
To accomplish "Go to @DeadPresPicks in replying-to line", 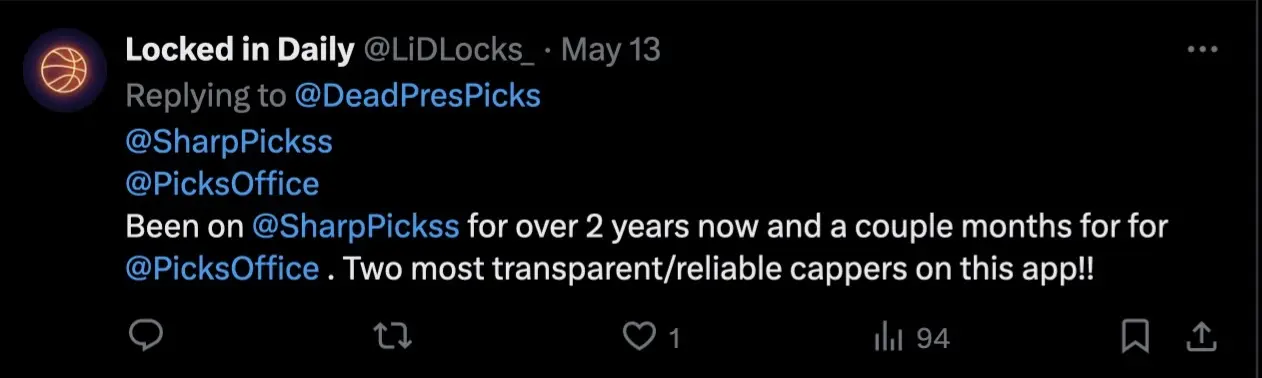I will (x=418, y=95).
